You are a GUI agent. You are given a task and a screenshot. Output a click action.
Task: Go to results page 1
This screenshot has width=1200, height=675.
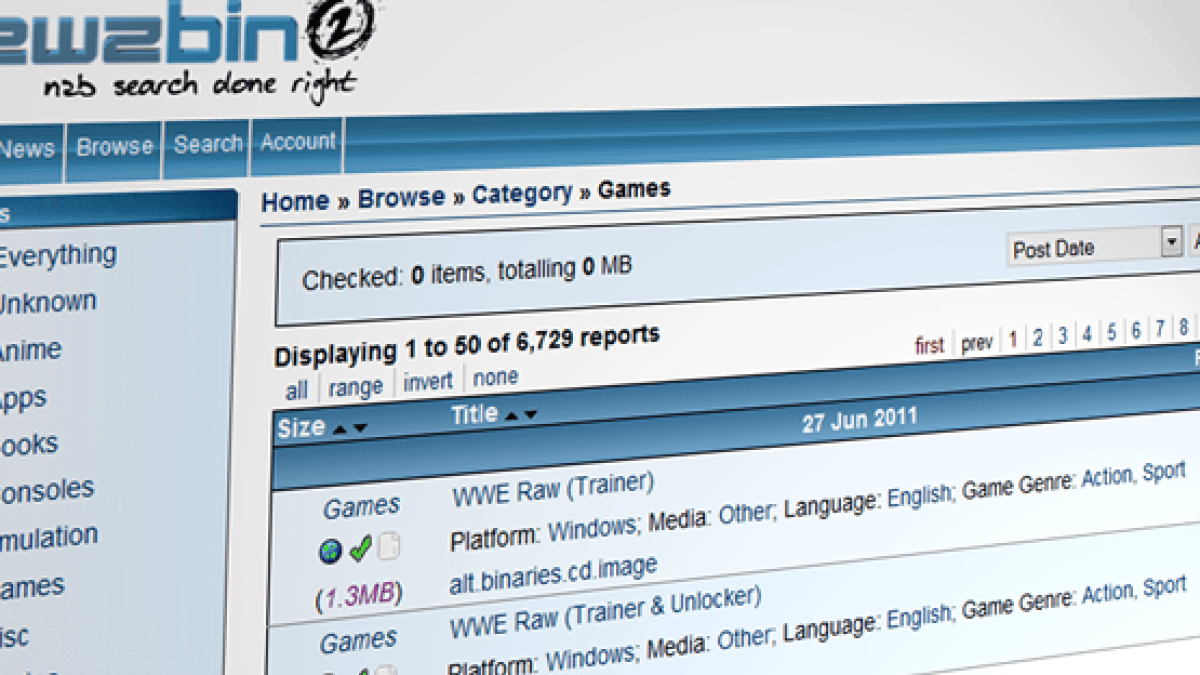pos(1012,340)
